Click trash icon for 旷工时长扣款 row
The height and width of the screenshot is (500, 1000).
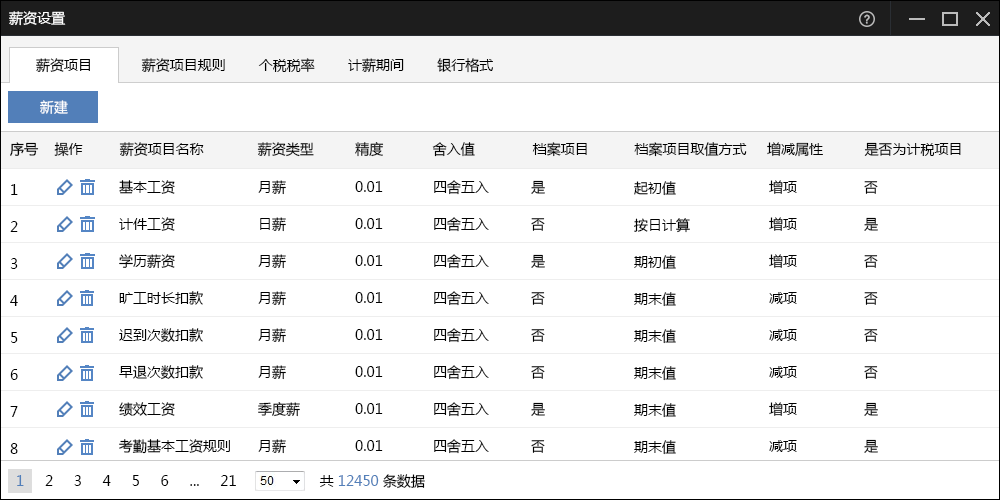[x=88, y=298]
